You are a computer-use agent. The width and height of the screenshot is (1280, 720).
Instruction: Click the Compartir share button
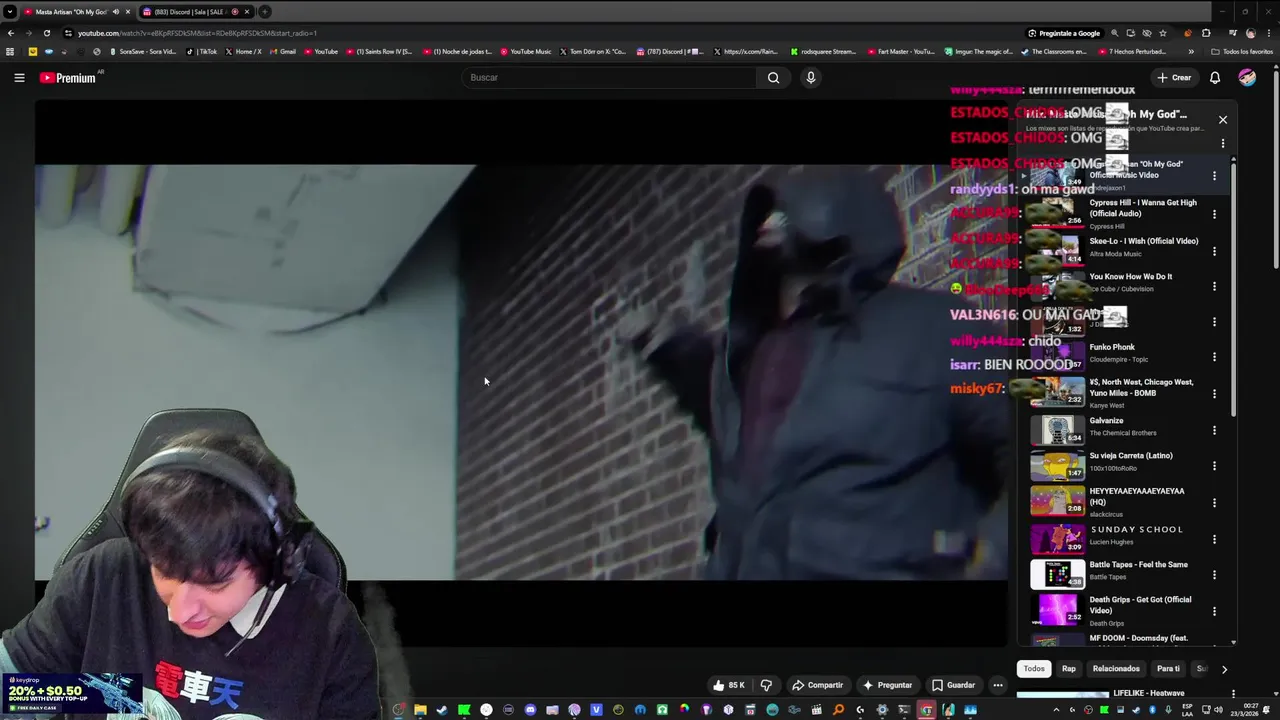pyautogui.click(x=817, y=685)
